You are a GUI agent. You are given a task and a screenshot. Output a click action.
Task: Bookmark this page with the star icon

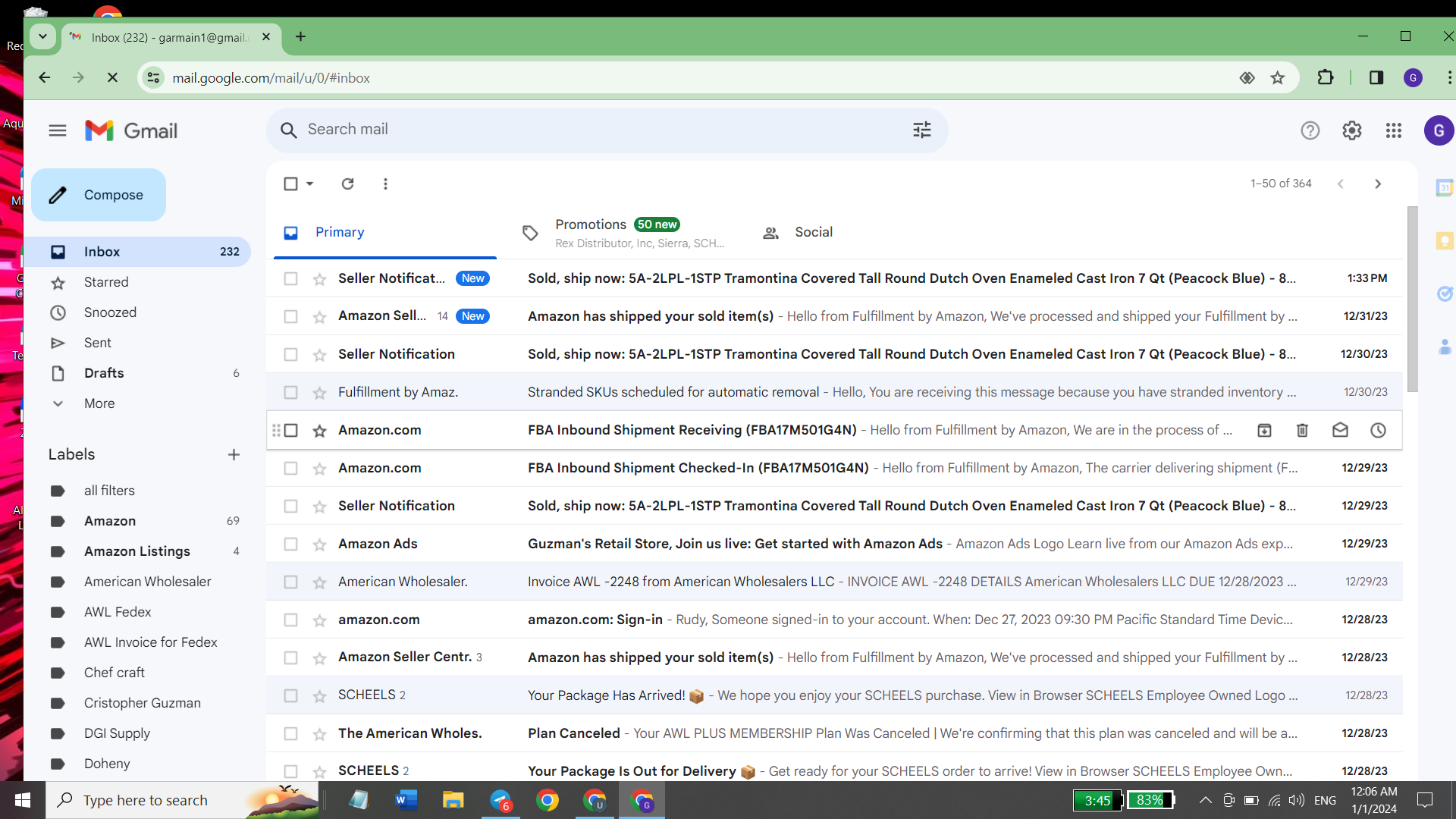coord(1278,77)
